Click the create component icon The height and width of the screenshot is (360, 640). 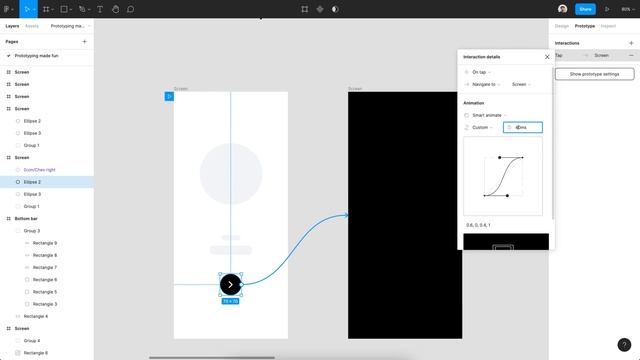click(x=320, y=9)
